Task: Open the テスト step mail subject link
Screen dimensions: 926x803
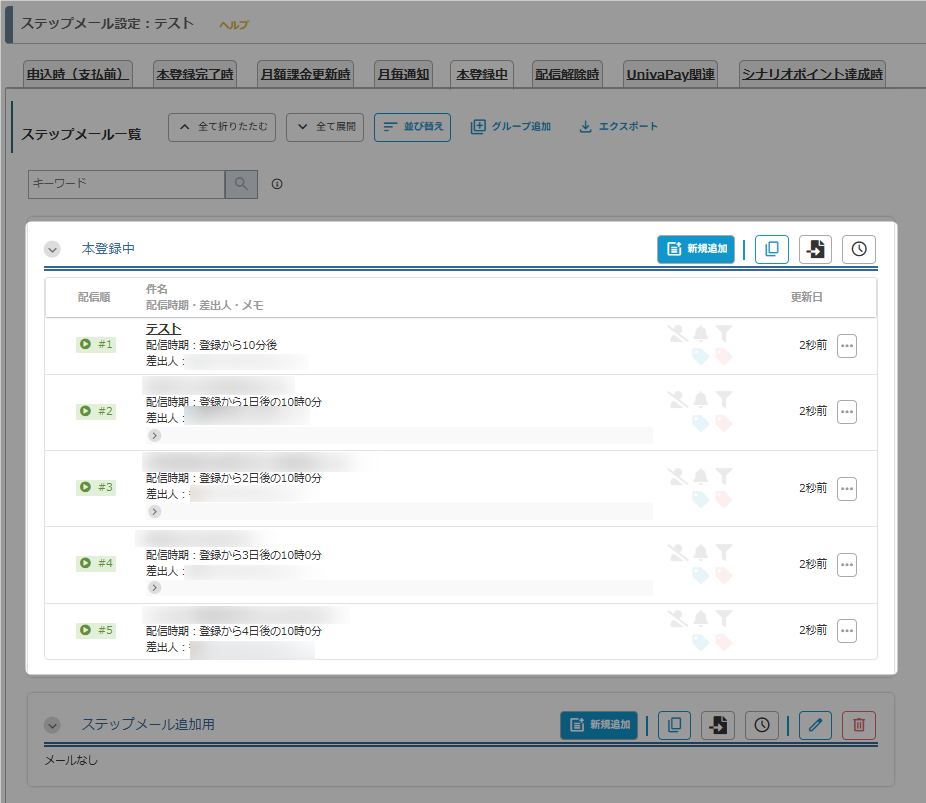Action: [x=163, y=329]
